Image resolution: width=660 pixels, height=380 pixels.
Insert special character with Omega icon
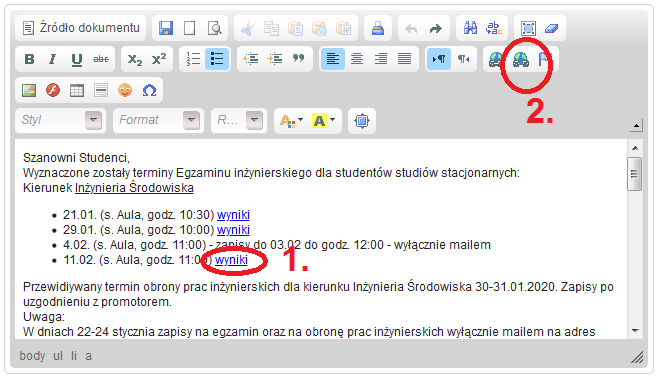pyautogui.click(x=149, y=90)
